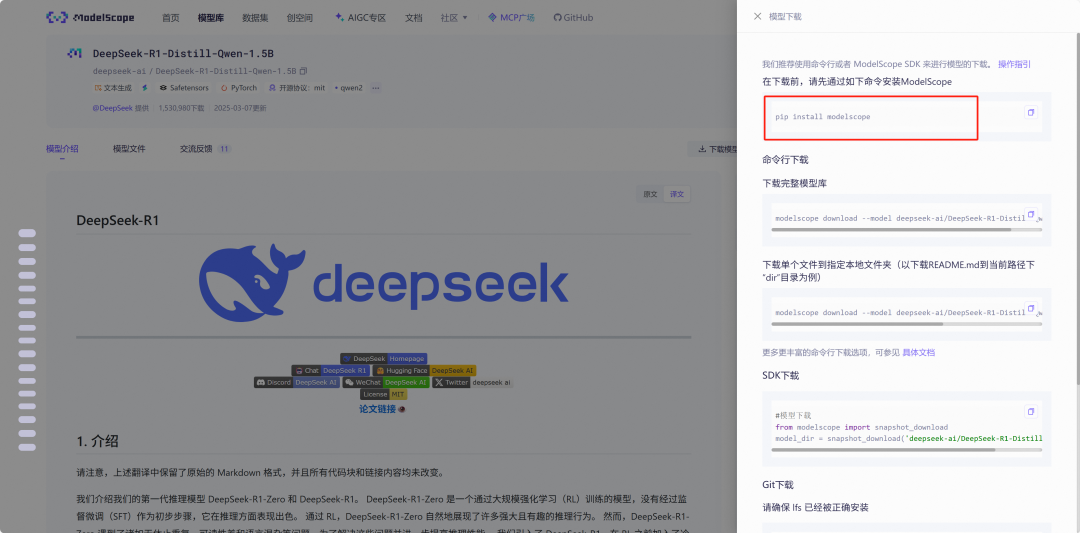Click the Twitter deepseek ai badge

coord(472,382)
